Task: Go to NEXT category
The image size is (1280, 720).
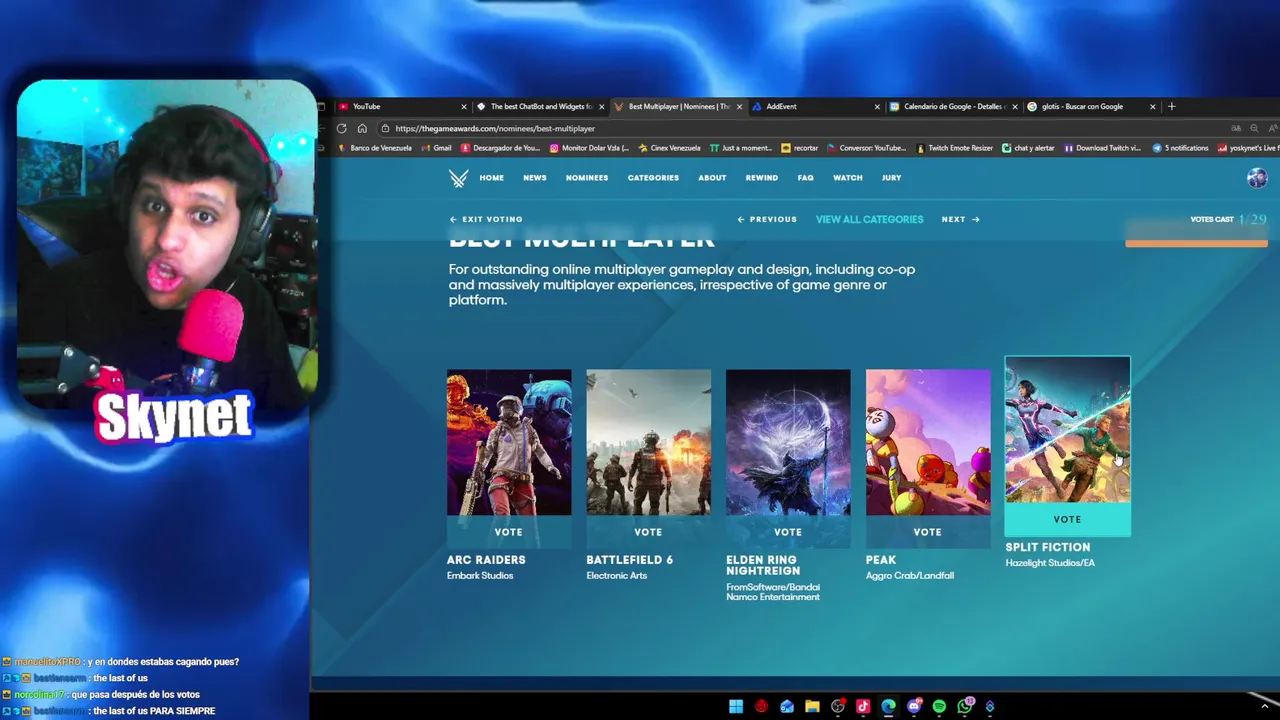Action: [960, 219]
